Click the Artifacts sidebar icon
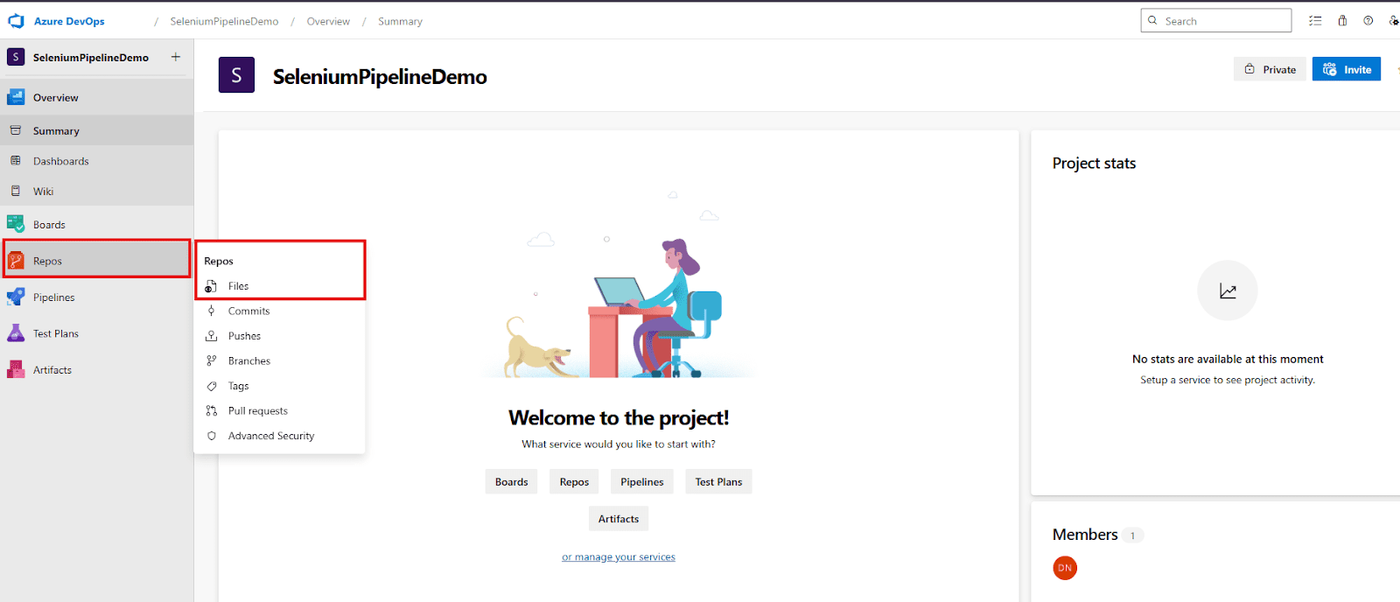Image resolution: width=1400 pixels, height=602 pixels. [x=16, y=370]
